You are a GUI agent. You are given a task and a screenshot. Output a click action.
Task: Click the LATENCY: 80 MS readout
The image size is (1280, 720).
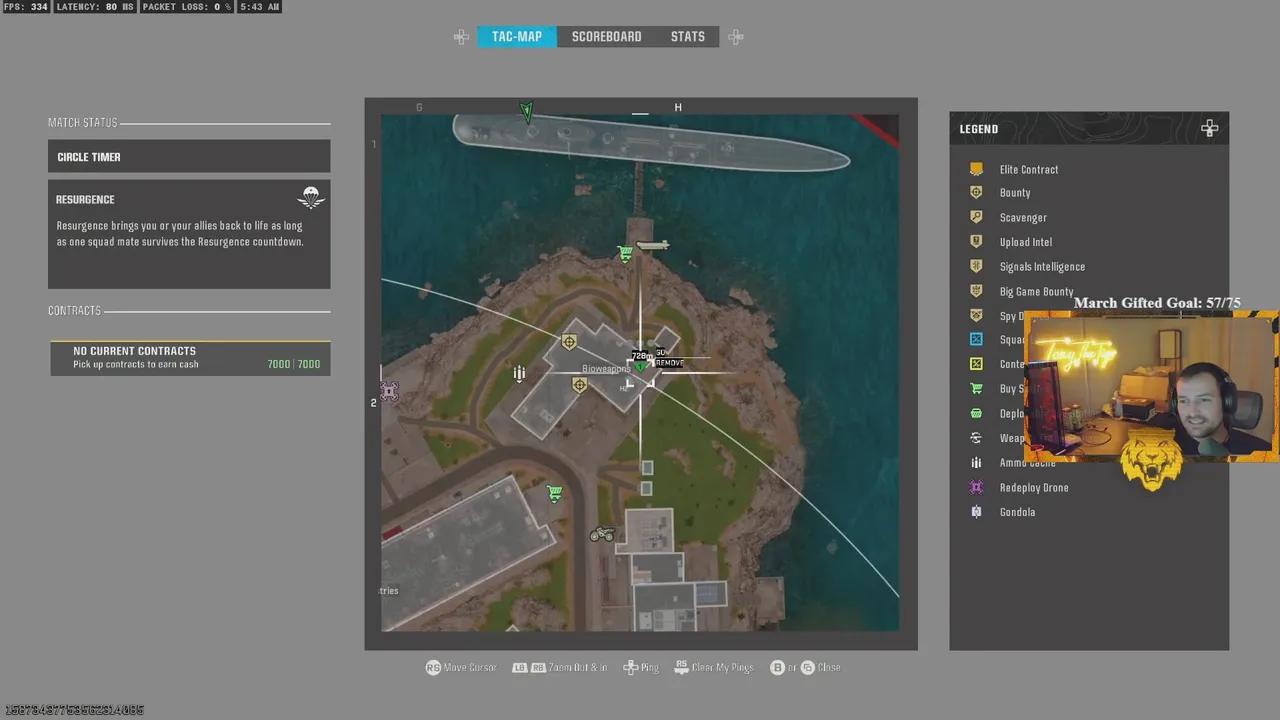point(95,7)
